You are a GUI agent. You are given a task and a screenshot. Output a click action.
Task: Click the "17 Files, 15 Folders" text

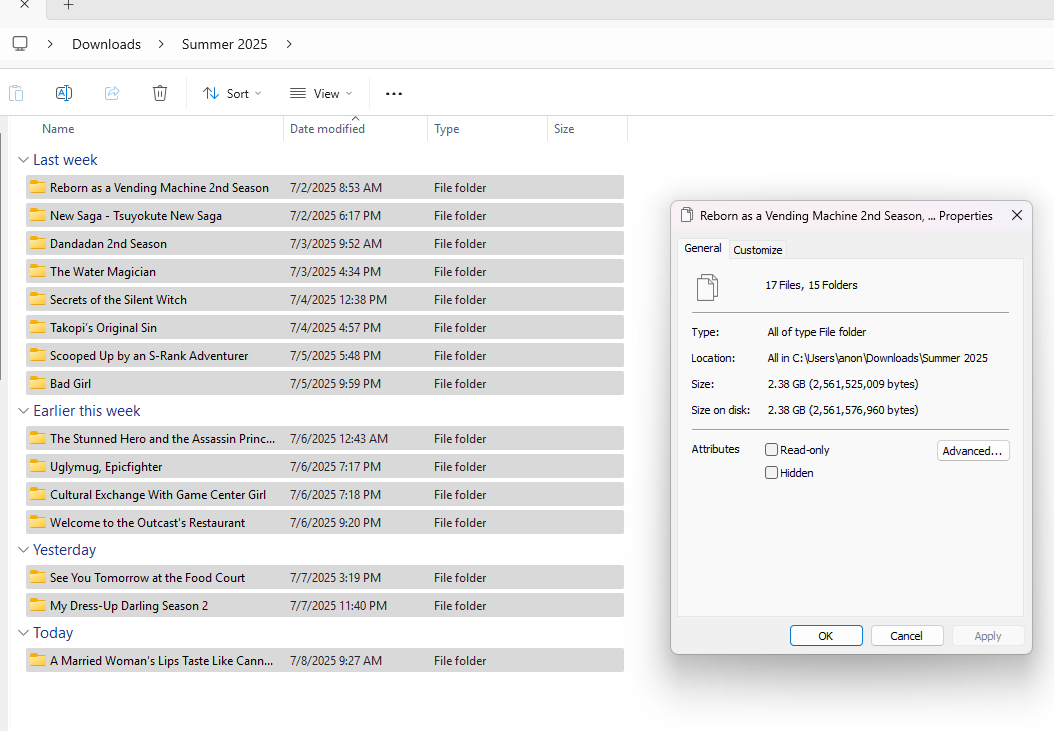click(811, 285)
